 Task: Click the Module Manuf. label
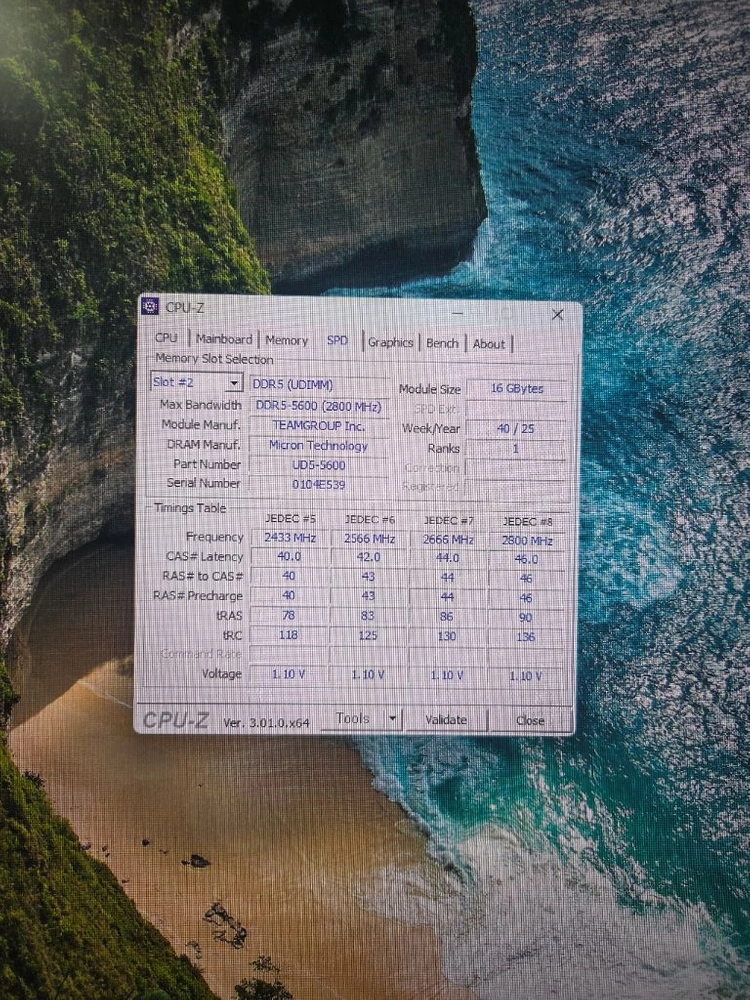(x=201, y=424)
